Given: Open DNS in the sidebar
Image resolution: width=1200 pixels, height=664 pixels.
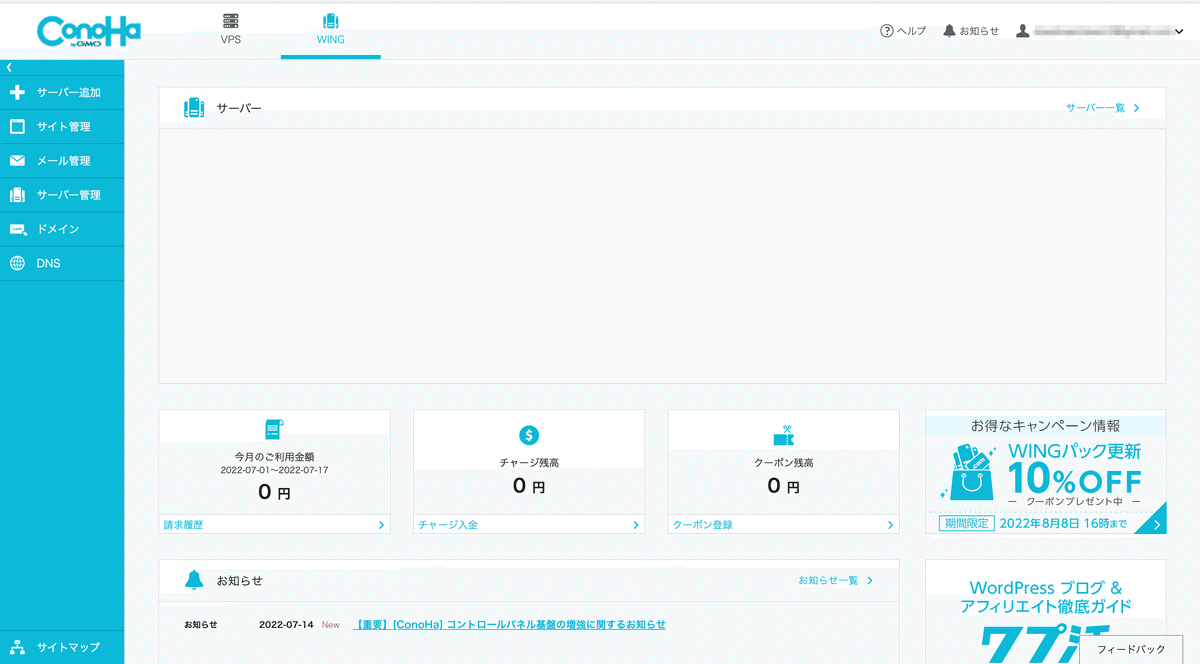Looking at the screenshot, I should click(x=62, y=263).
